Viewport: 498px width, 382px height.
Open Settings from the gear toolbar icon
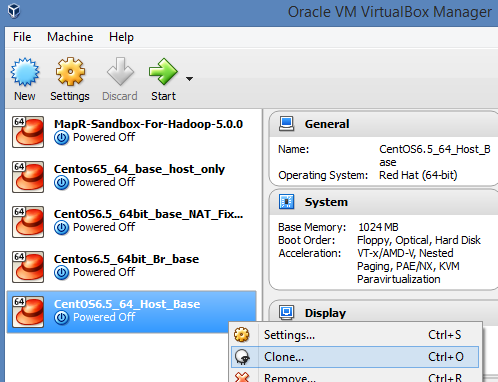click(x=70, y=71)
